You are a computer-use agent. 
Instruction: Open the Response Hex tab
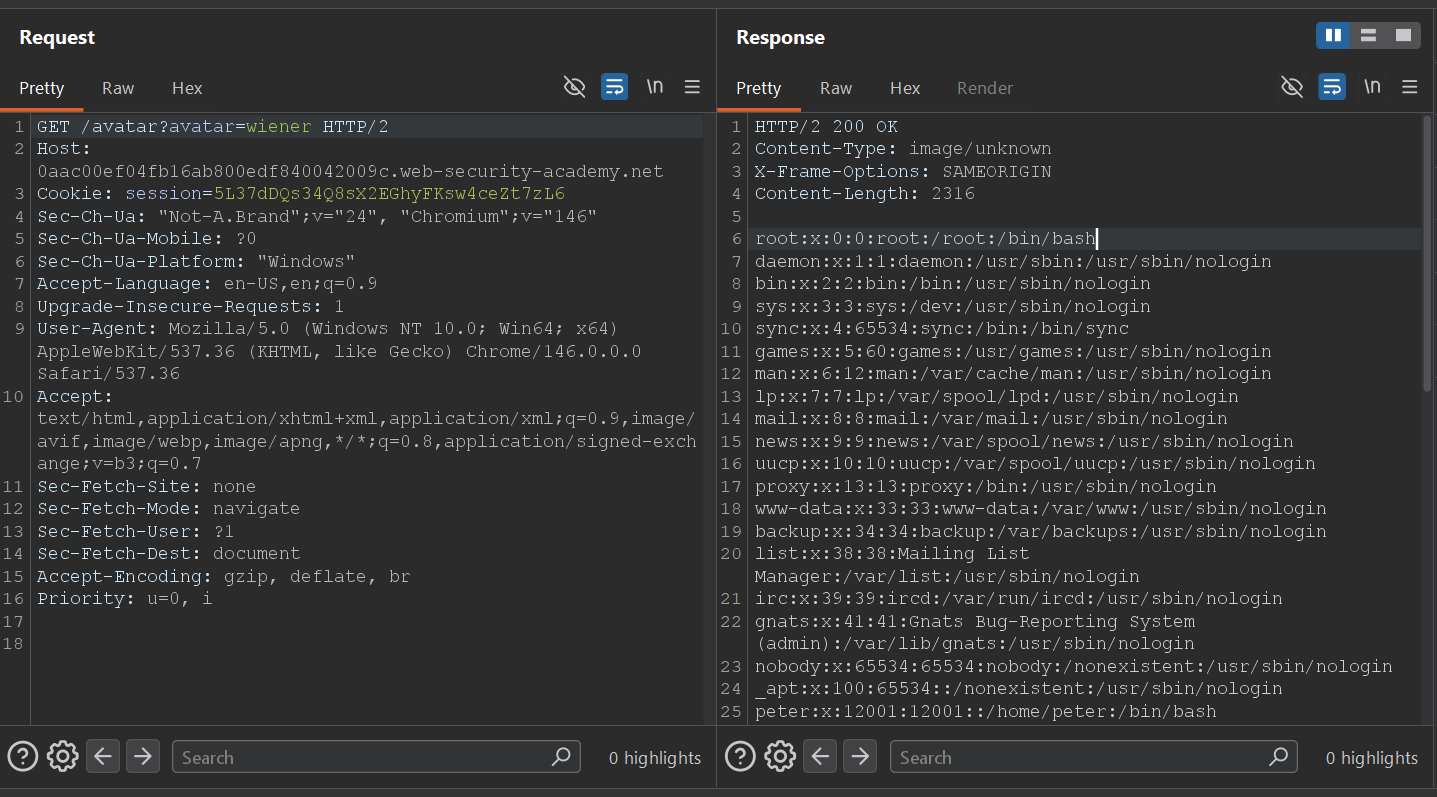(x=905, y=88)
